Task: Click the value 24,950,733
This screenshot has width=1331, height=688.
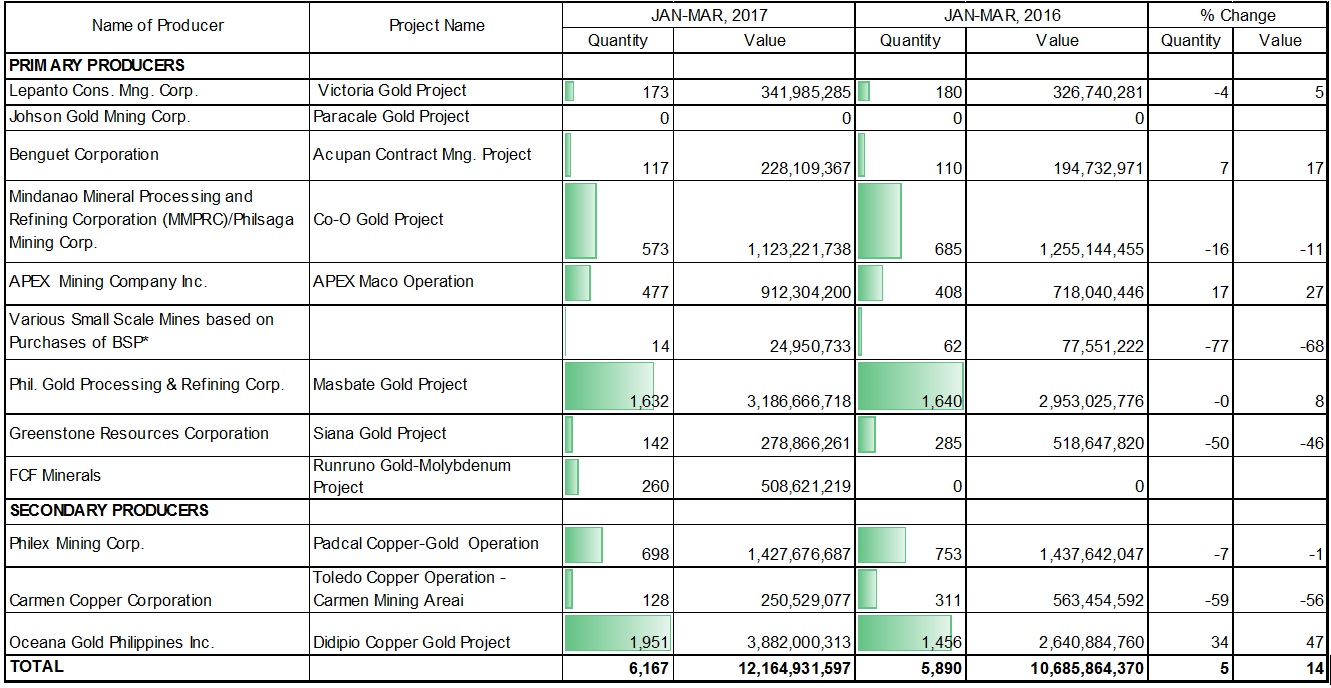Action: [811, 346]
